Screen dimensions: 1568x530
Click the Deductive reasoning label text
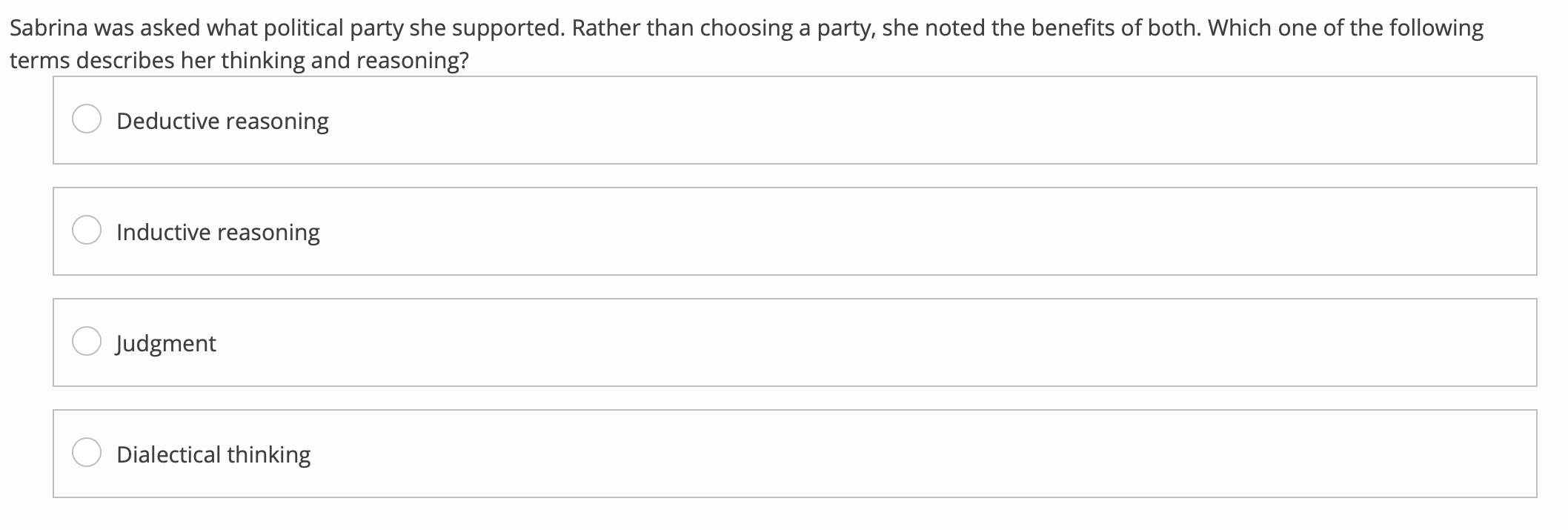(x=222, y=120)
